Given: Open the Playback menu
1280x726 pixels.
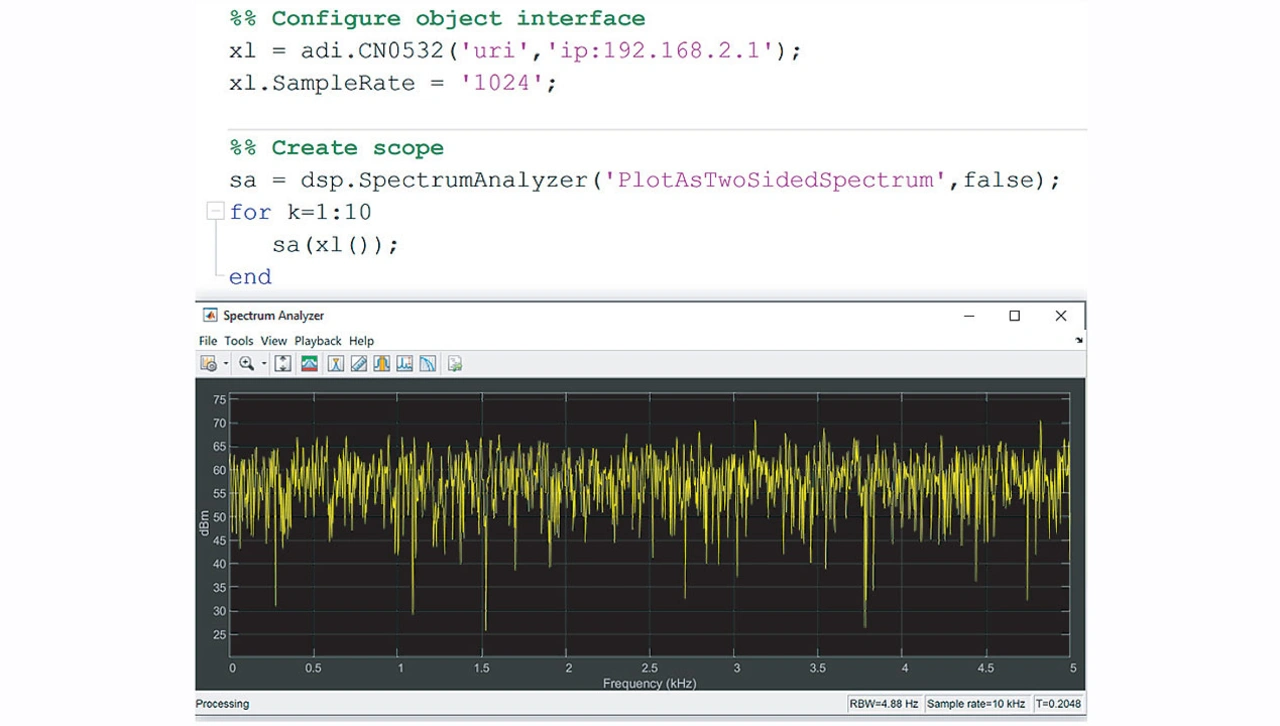Looking at the screenshot, I should coord(317,341).
